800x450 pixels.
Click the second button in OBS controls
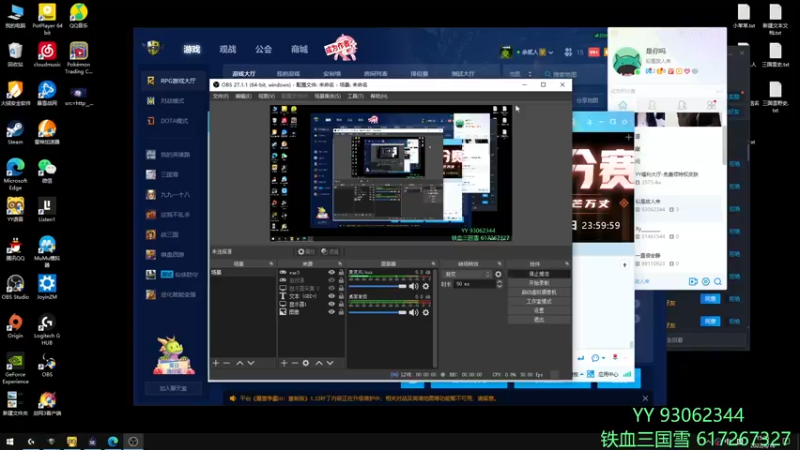(x=539, y=283)
